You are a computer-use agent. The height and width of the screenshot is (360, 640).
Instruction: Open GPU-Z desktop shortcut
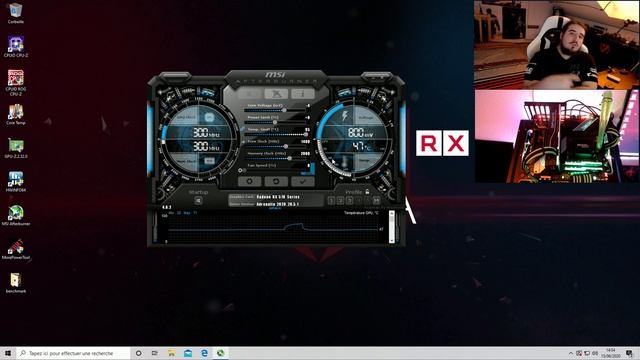(16, 148)
